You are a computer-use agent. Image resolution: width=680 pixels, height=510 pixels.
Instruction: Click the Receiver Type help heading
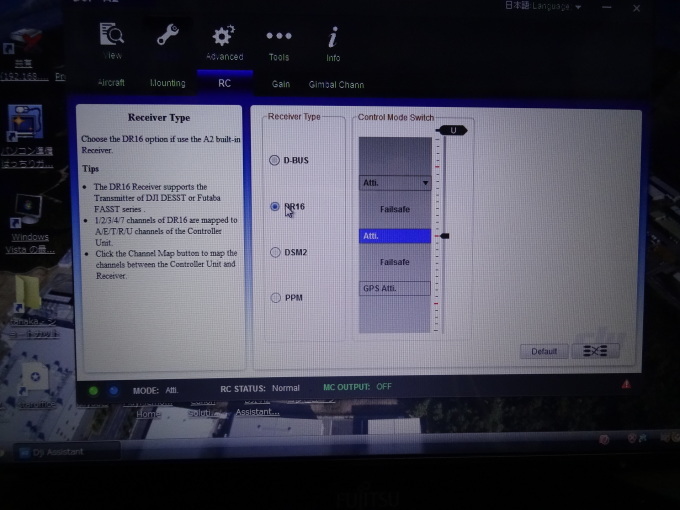tap(159, 118)
